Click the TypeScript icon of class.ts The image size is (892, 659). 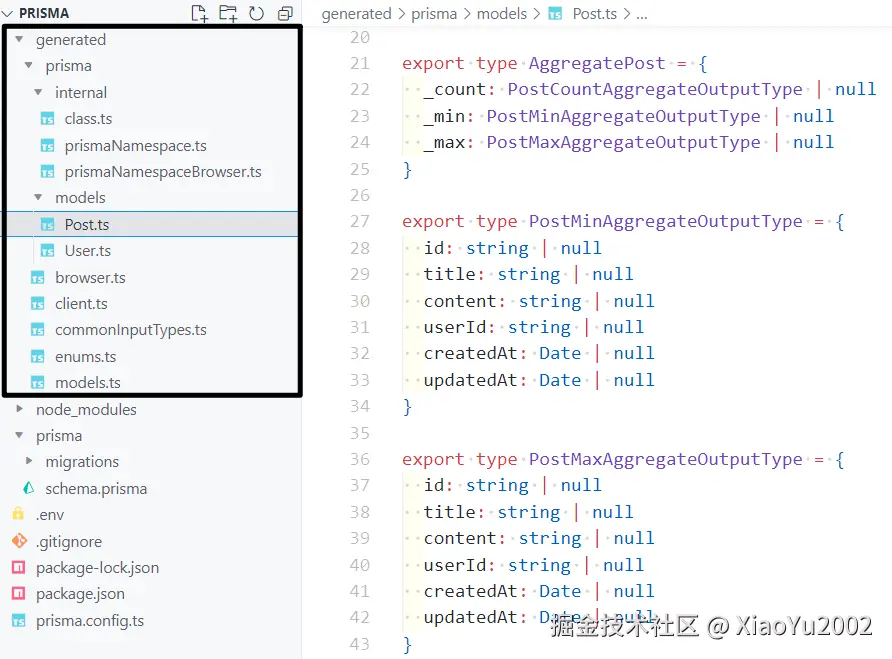[48, 119]
